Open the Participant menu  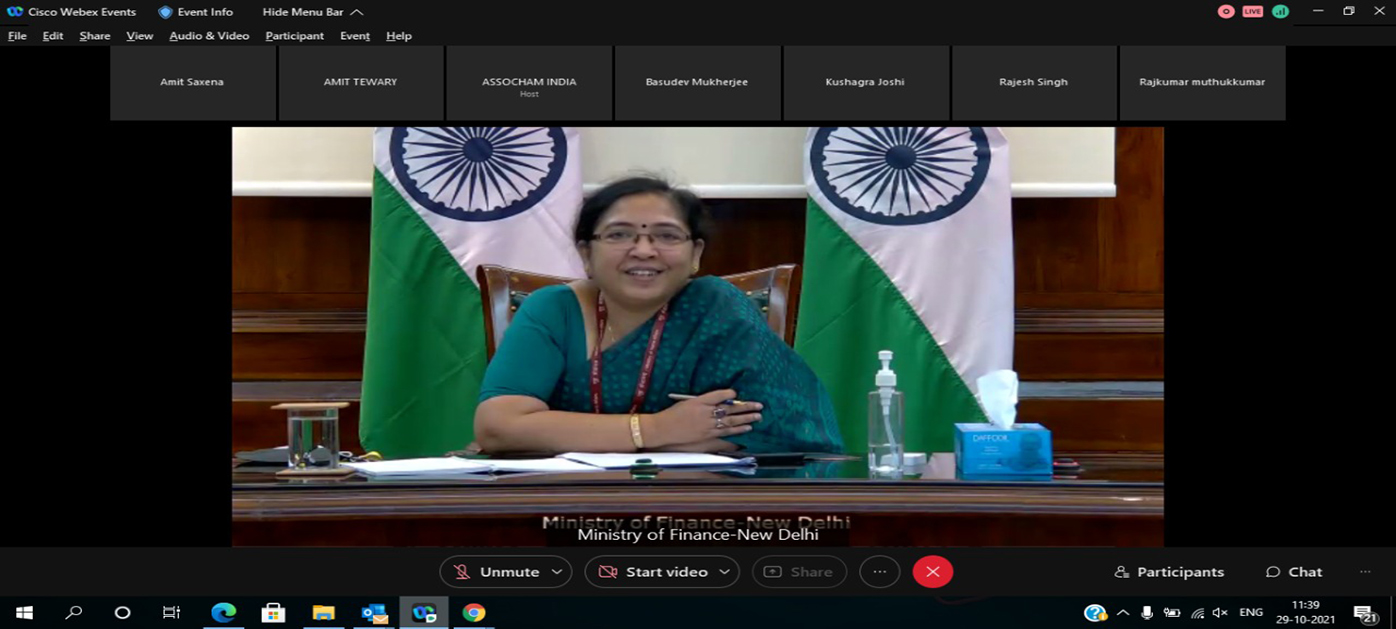[x=294, y=36]
